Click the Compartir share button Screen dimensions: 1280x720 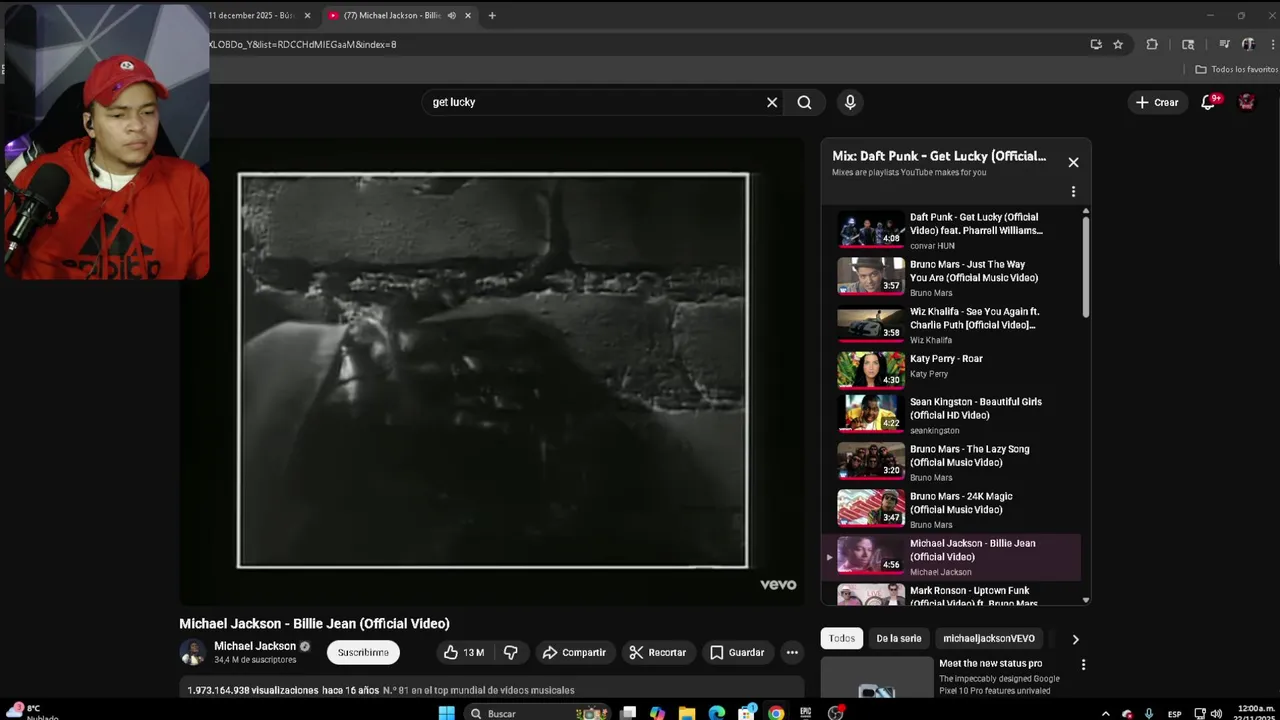574,652
